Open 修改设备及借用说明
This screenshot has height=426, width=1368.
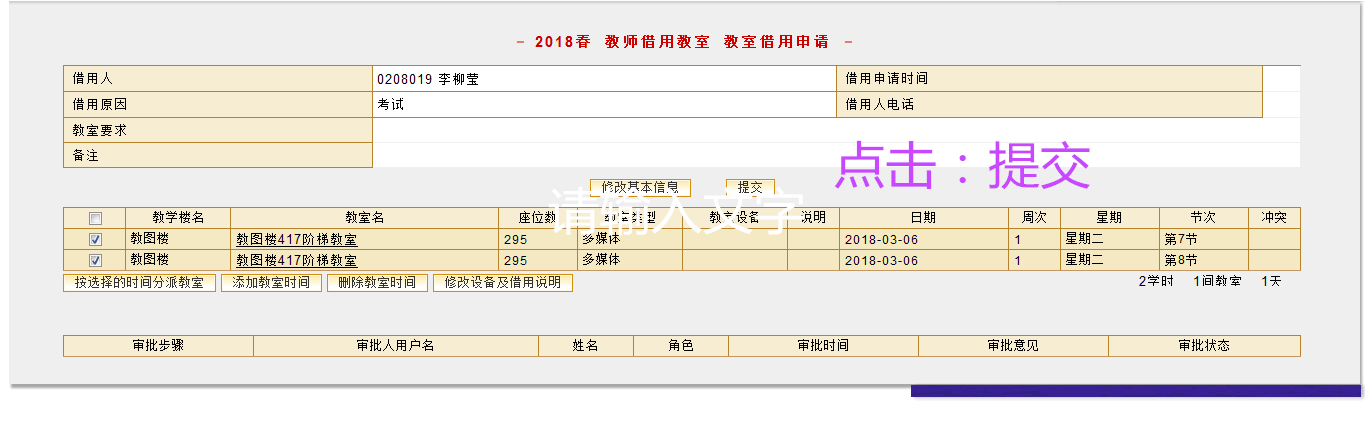coord(502,283)
